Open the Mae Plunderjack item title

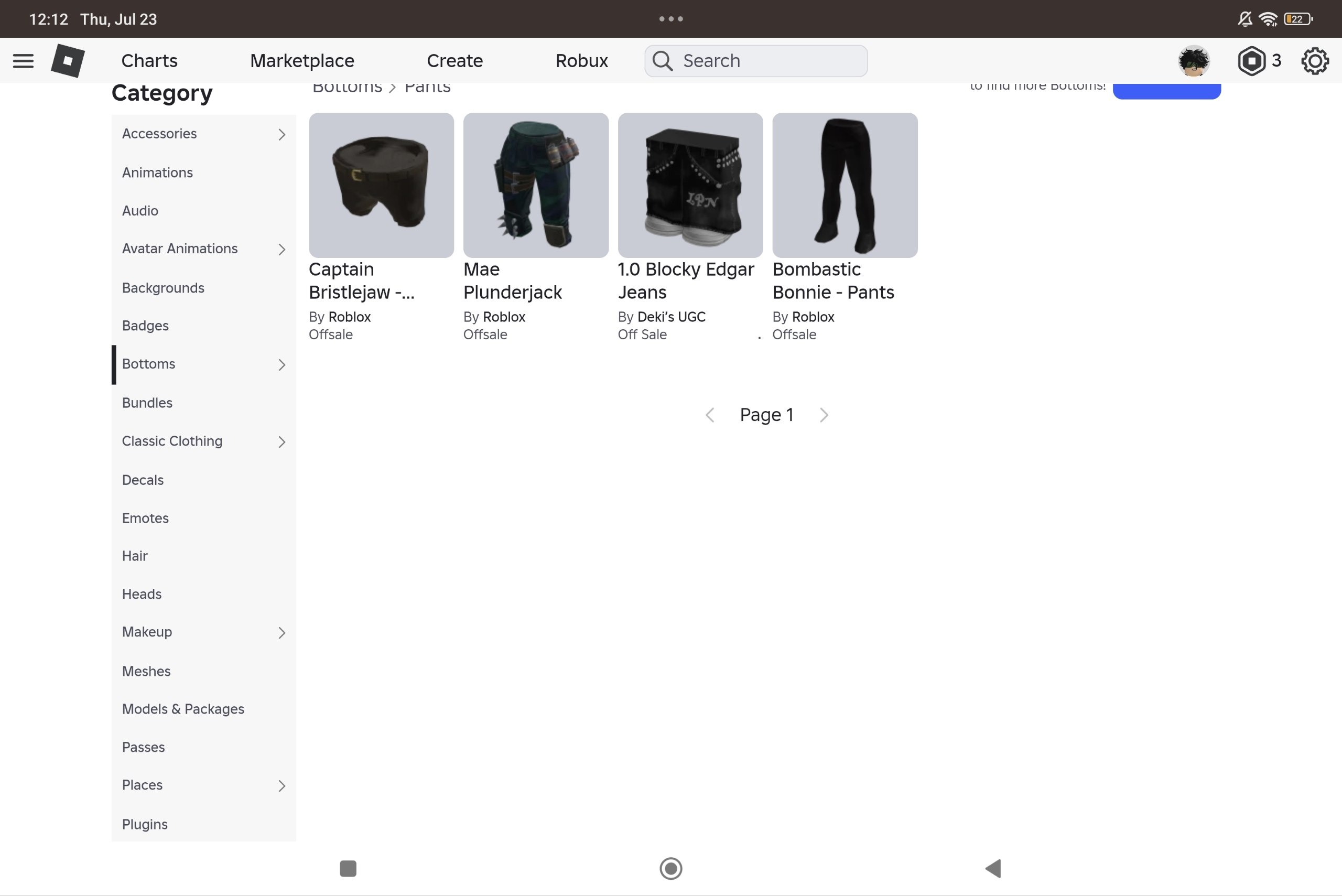pyautogui.click(x=513, y=280)
